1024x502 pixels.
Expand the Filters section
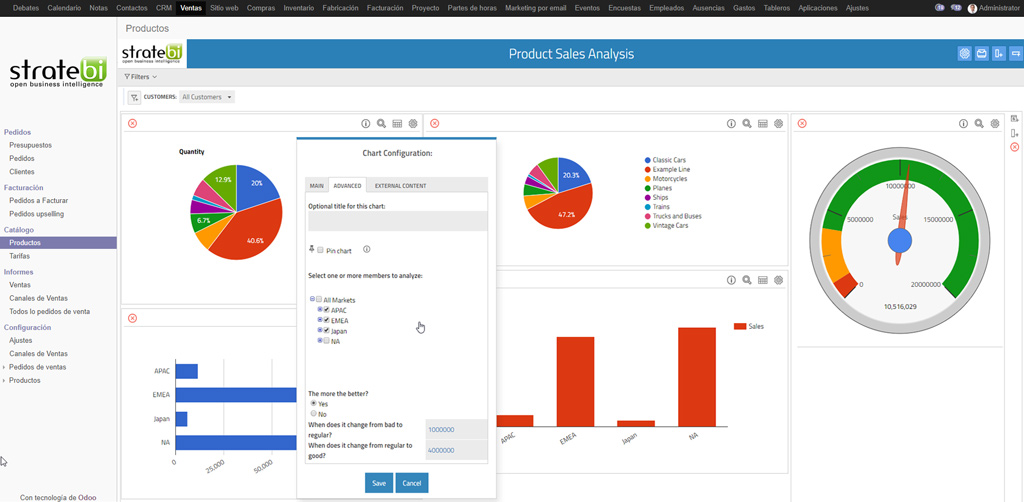(140, 77)
